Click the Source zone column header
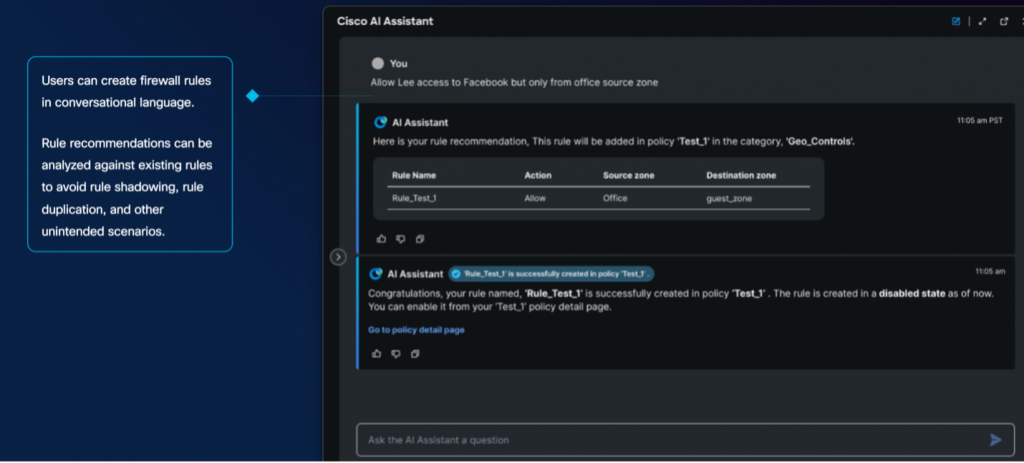The width and height of the screenshot is (1024, 463). pos(632,175)
